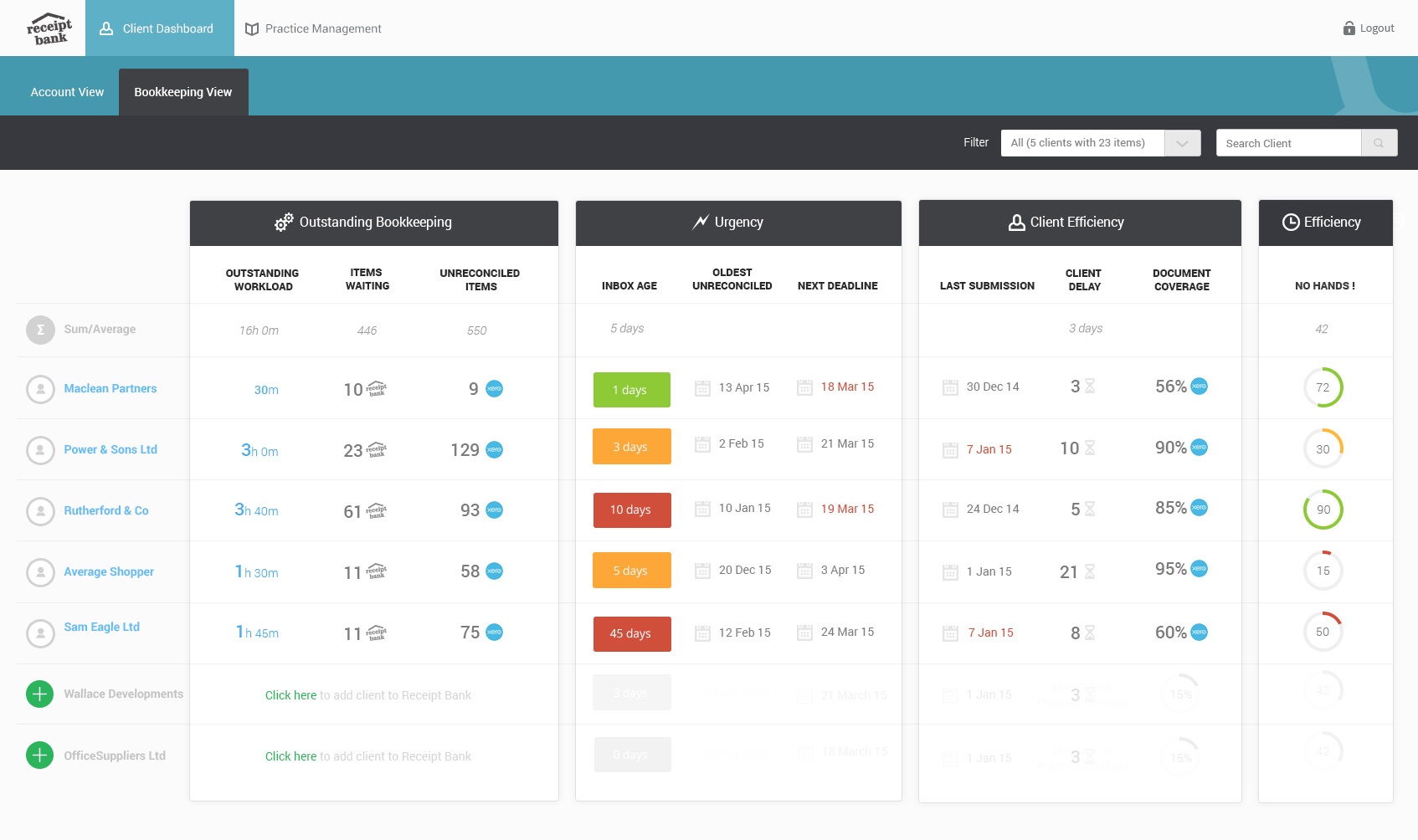Click the green plus icon for Wallace Developments

39,694
